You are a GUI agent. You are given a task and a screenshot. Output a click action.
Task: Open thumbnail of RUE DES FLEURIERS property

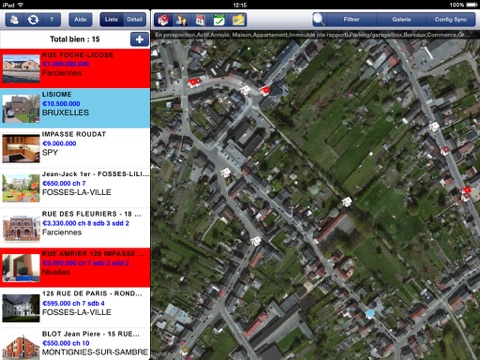coord(21,228)
